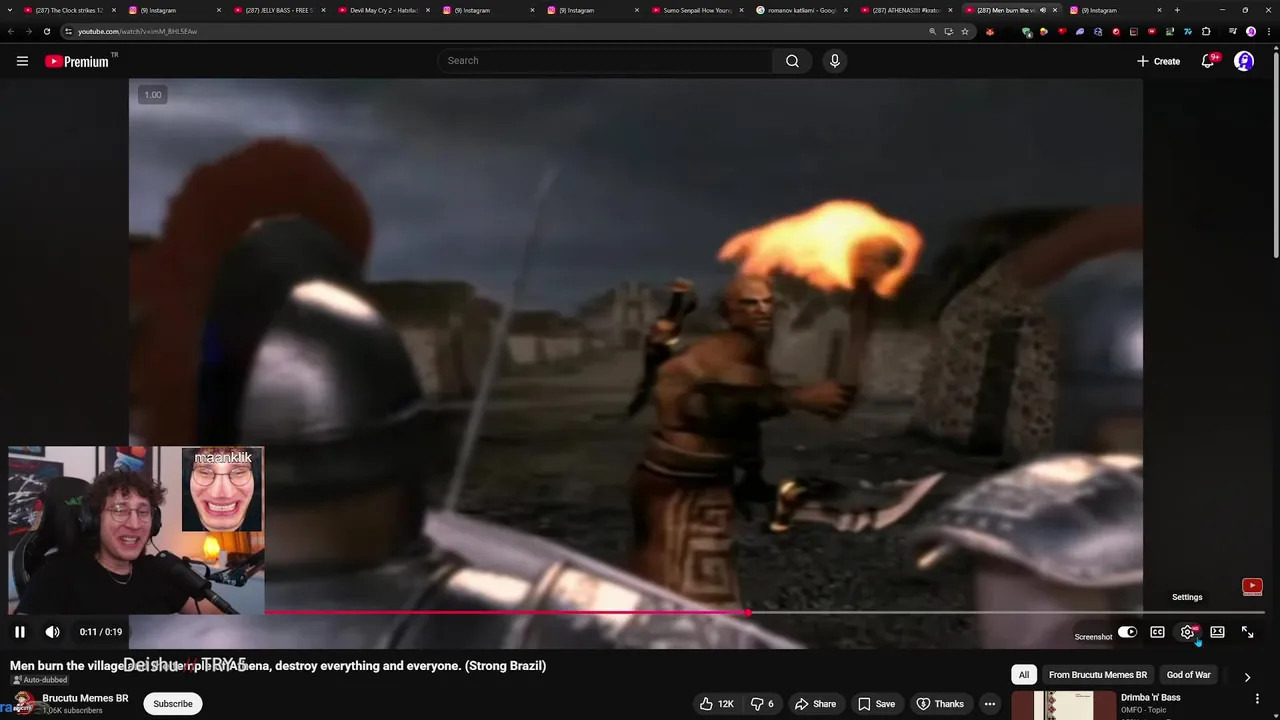Viewport: 1280px width, 720px height.
Task: Toggle closed captions CC
Action: pyautogui.click(x=1157, y=632)
